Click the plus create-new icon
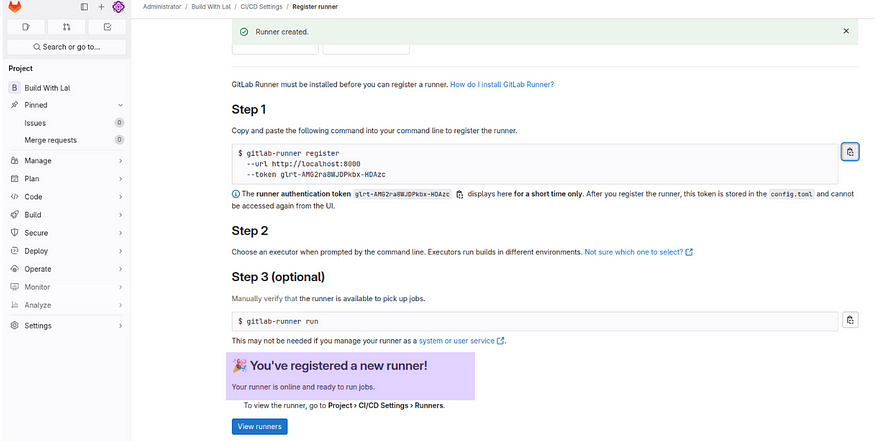The image size is (875, 441). pyautogui.click(x=101, y=7)
